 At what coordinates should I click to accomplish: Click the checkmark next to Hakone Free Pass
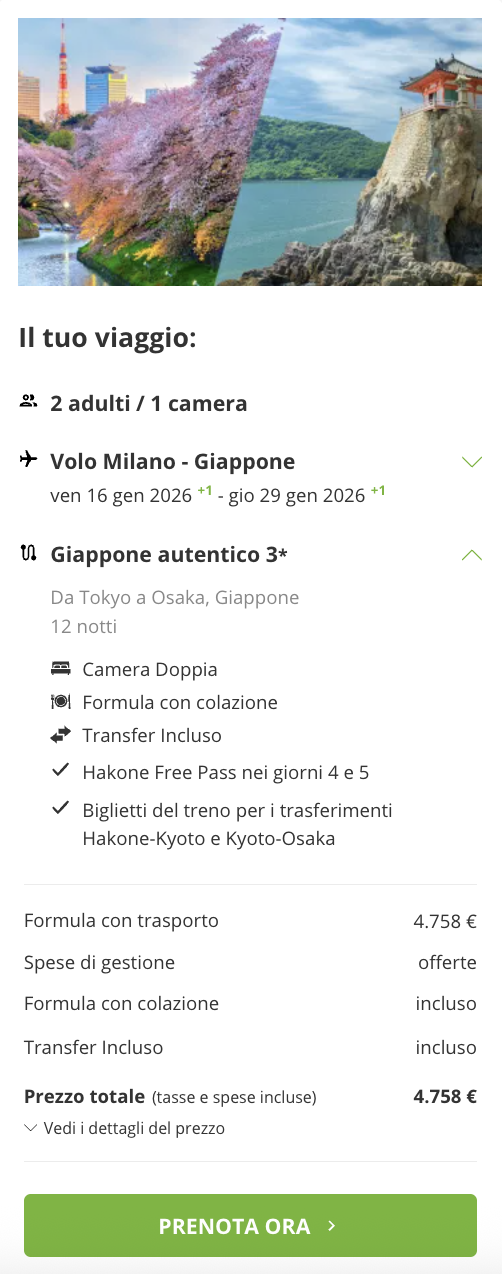61,770
